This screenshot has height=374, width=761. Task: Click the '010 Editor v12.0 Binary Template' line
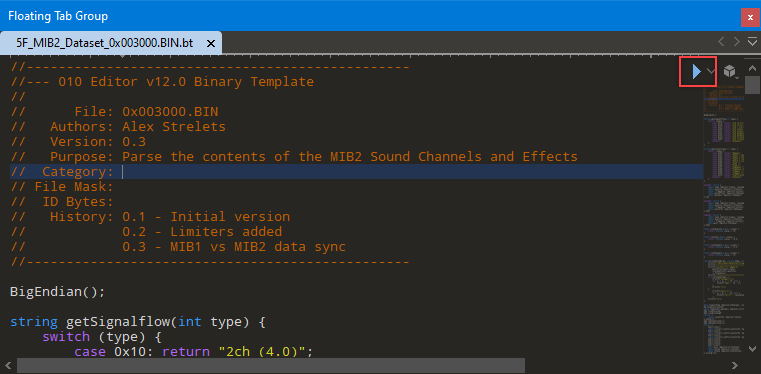pos(163,82)
